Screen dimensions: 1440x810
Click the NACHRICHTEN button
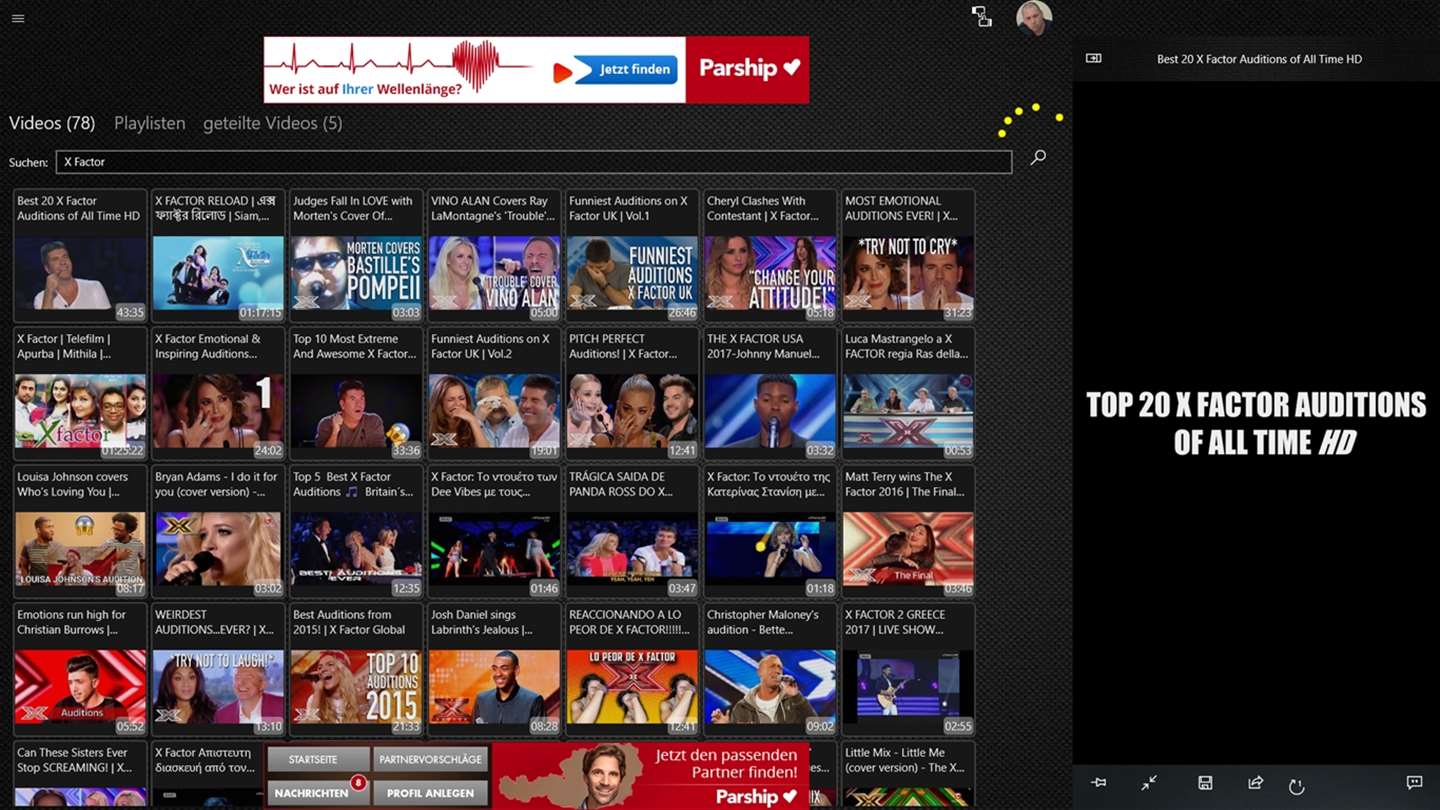pyautogui.click(x=318, y=792)
